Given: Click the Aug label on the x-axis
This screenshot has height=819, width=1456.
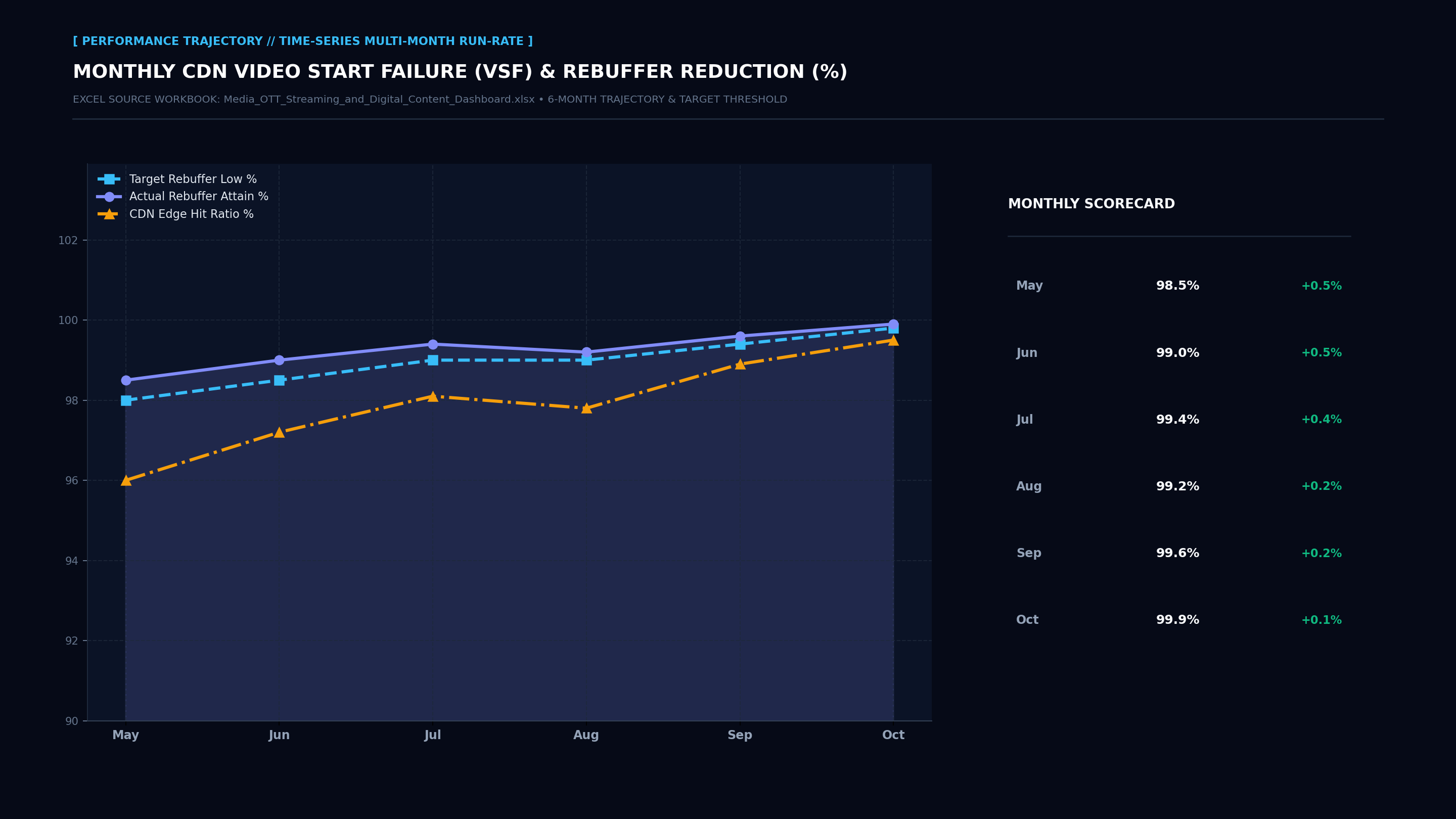Looking at the screenshot, I should pyautogui.click(x=586, y=736).
